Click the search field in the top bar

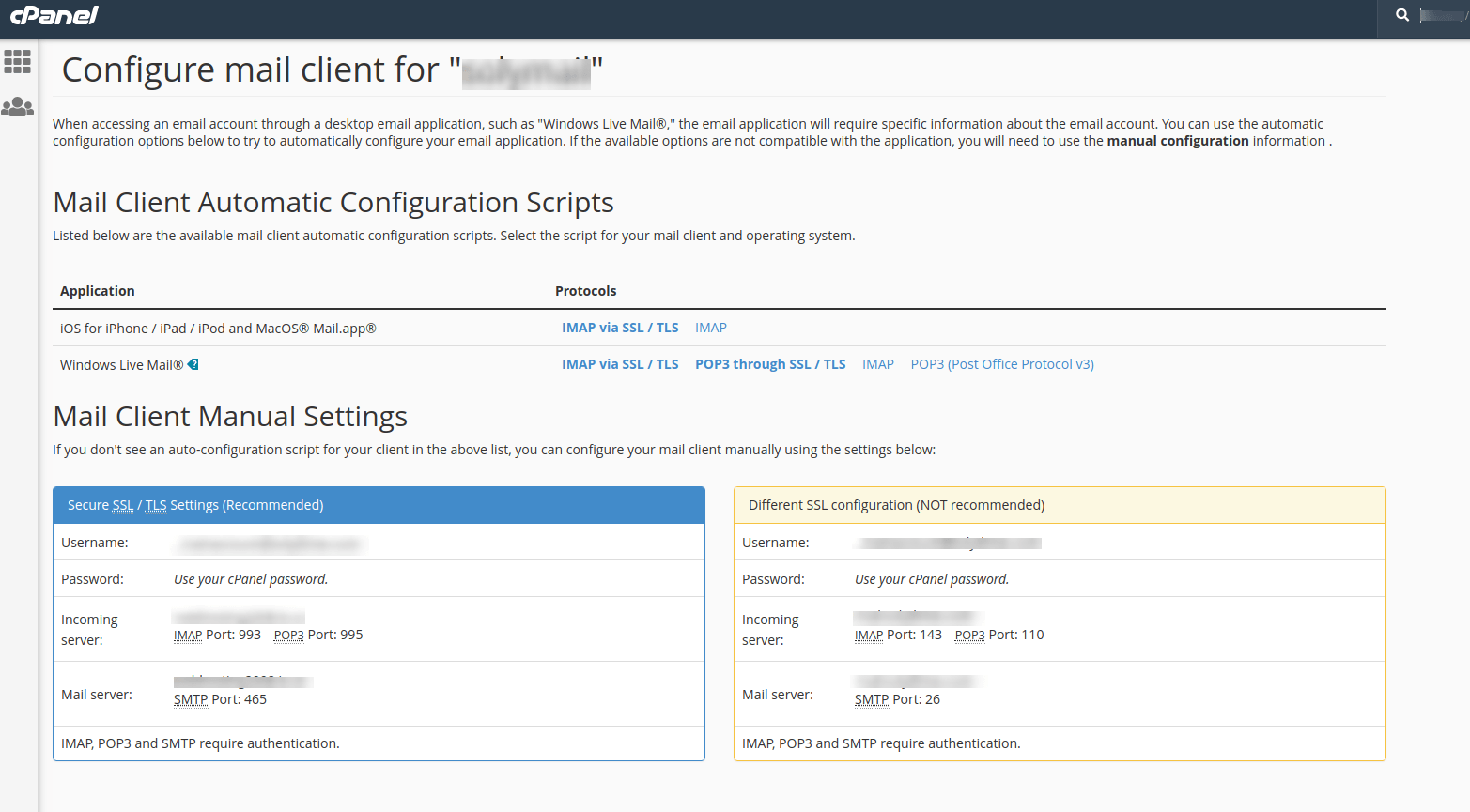[1442, 15]
